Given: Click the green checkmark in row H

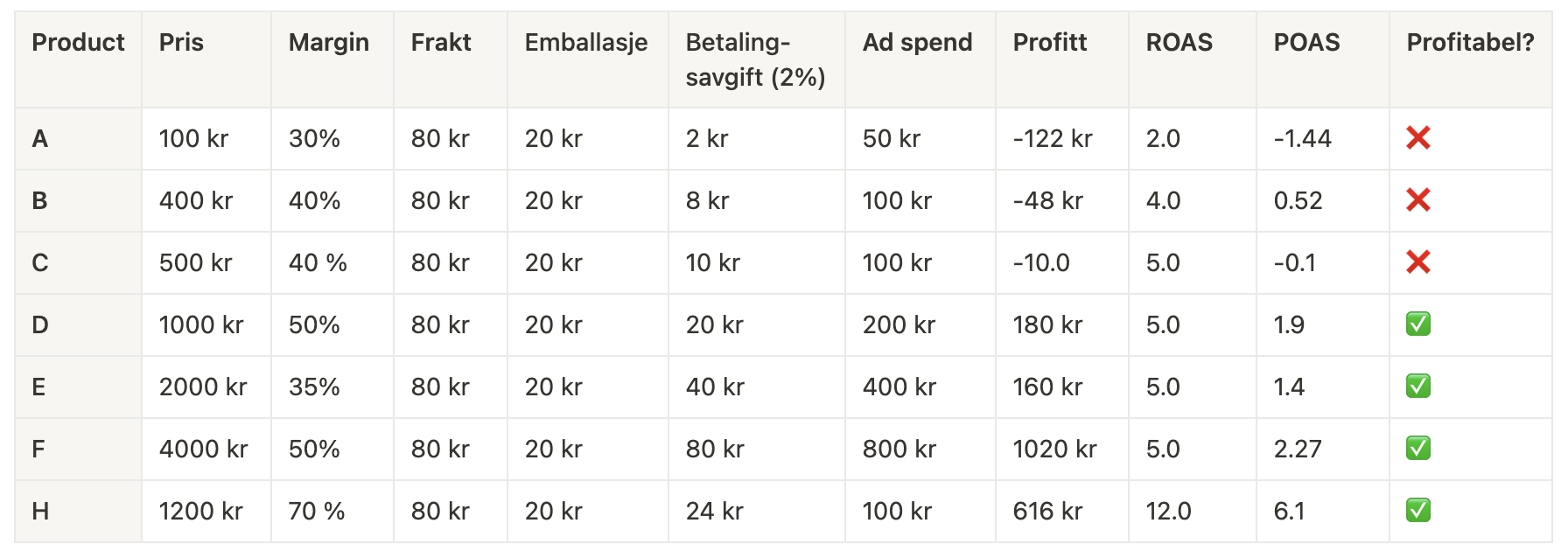Looking at the screenshot, I should (1418, 511).
